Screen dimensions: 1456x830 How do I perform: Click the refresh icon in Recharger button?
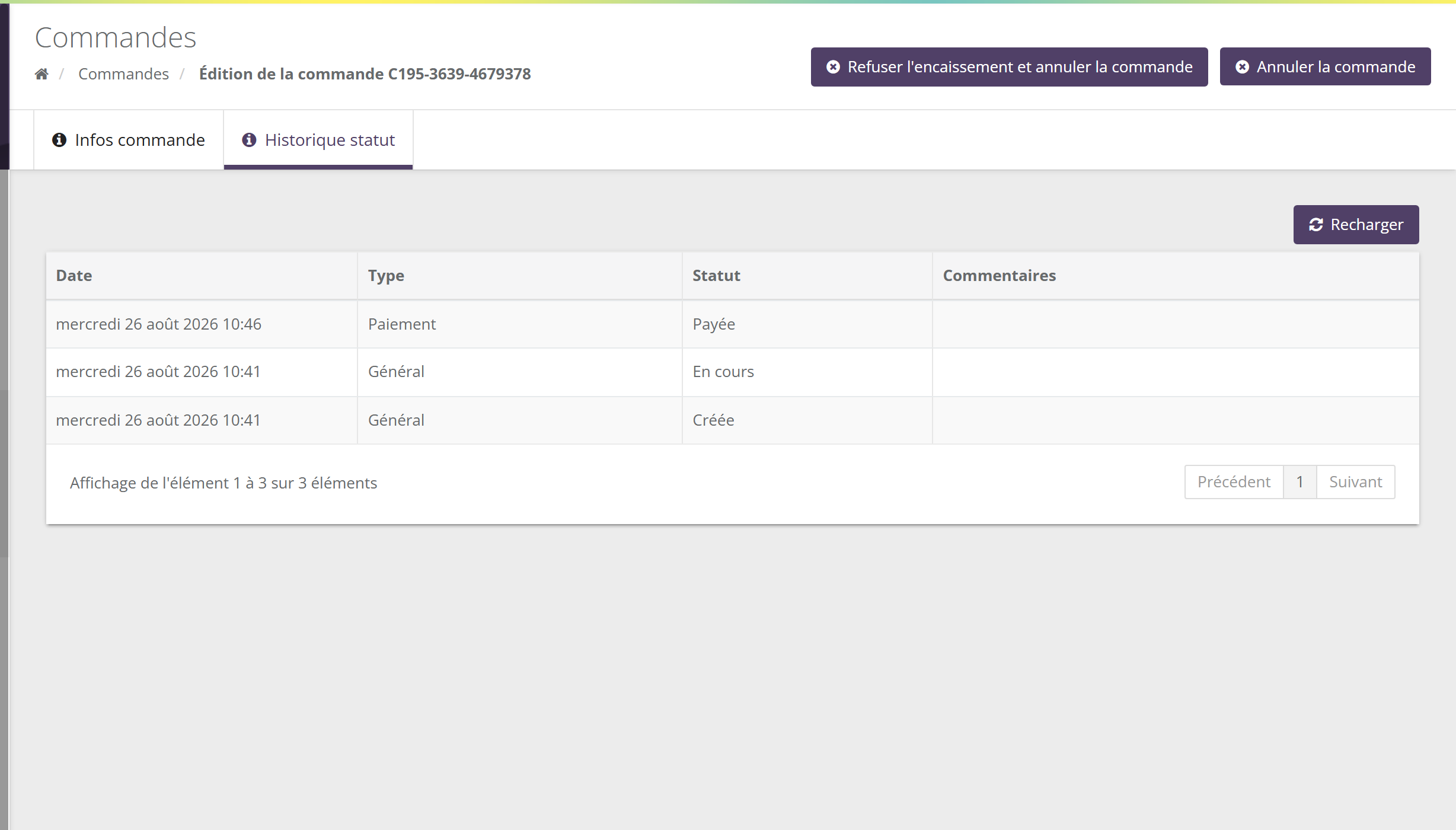[1316, 225]
